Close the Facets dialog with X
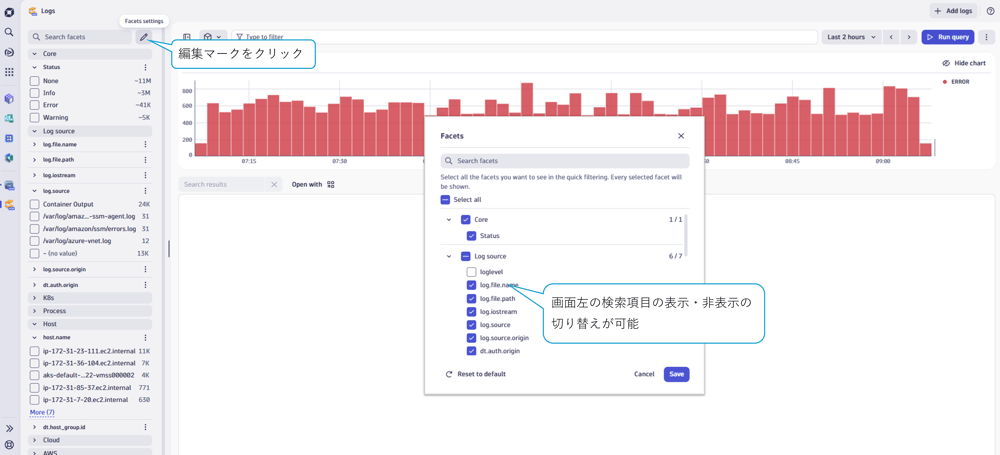 pyautogui.click(x=681, y=136)
